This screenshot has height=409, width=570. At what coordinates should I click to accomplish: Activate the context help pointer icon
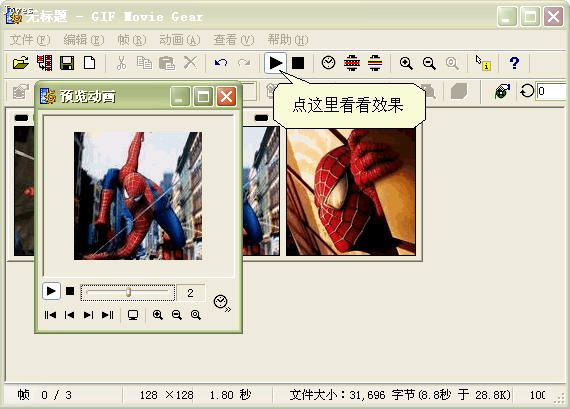(x=483, y=63)
